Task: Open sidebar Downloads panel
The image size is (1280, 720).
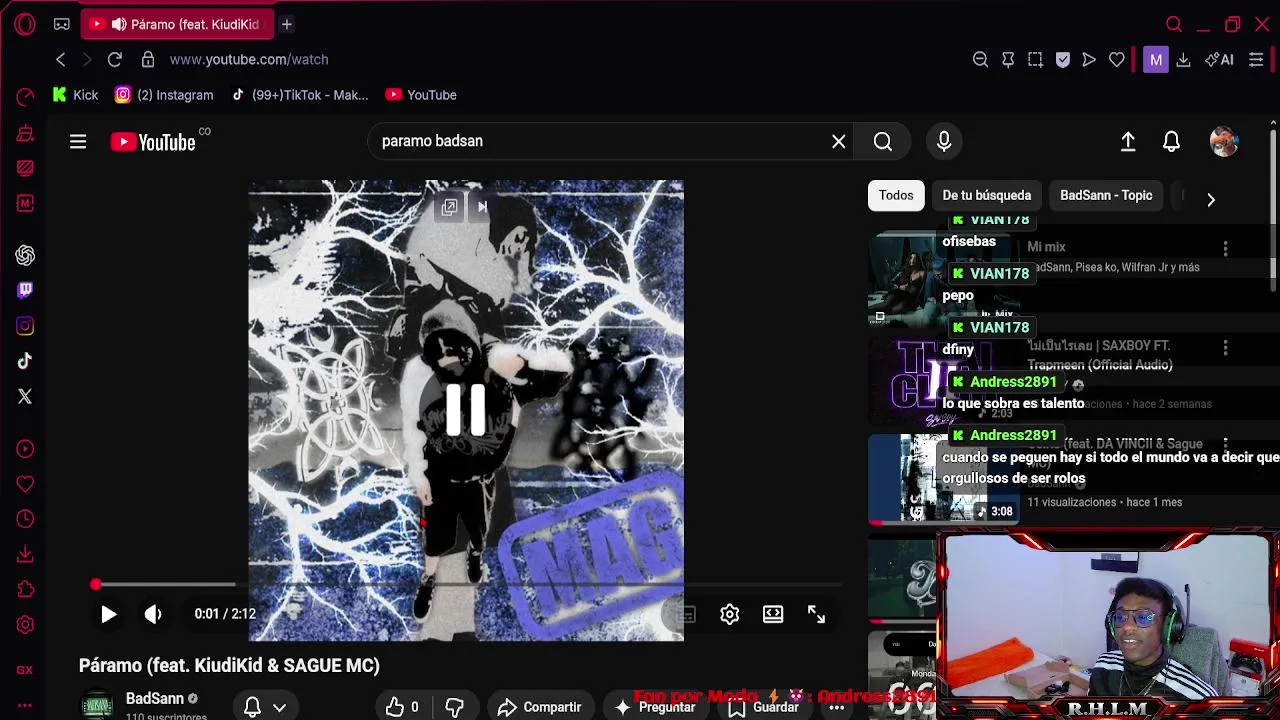Action: (25, 554)
